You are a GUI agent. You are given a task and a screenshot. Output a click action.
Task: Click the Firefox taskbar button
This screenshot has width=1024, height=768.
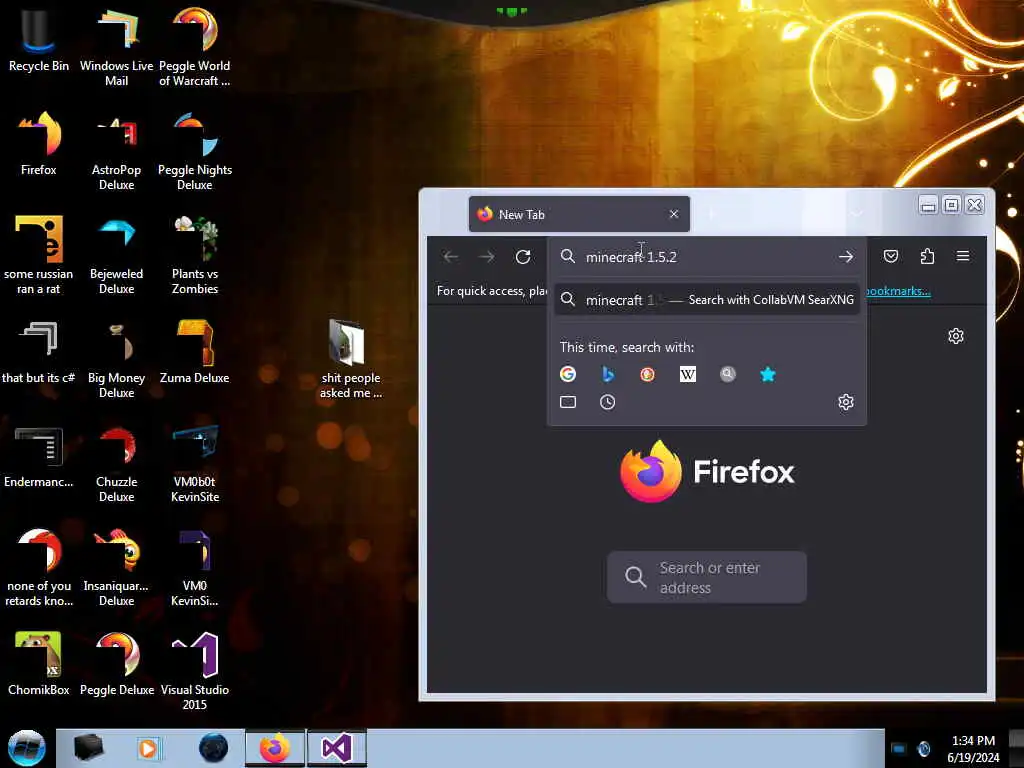(275, 748)
